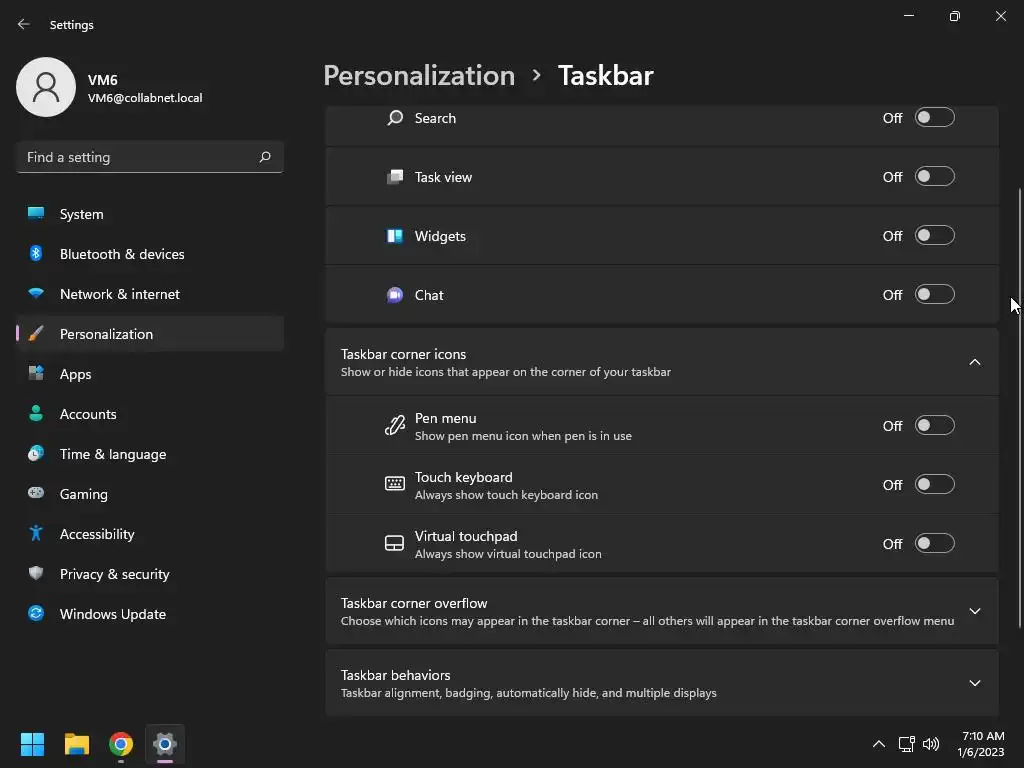
Task: Click the VM6 user profile avatar
Action: 46,87
